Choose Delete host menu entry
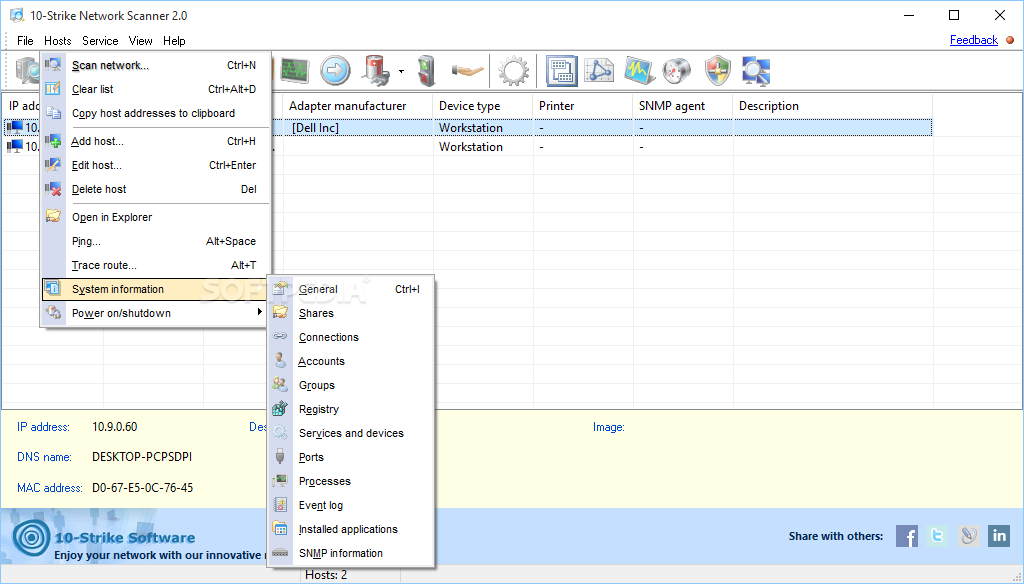The width and height of the screenshot is (1024, 584). 155,189
